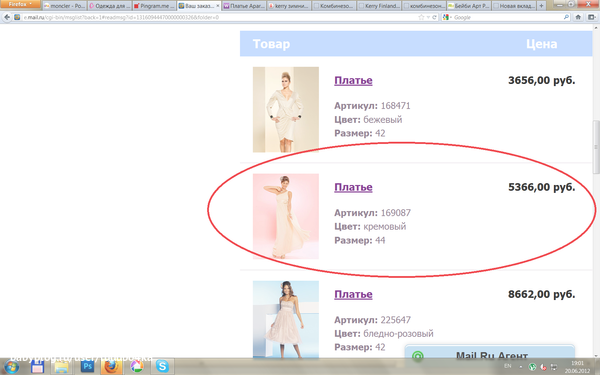
Task: Expand the URL history dropdown arrow
Action: (428, 17)
